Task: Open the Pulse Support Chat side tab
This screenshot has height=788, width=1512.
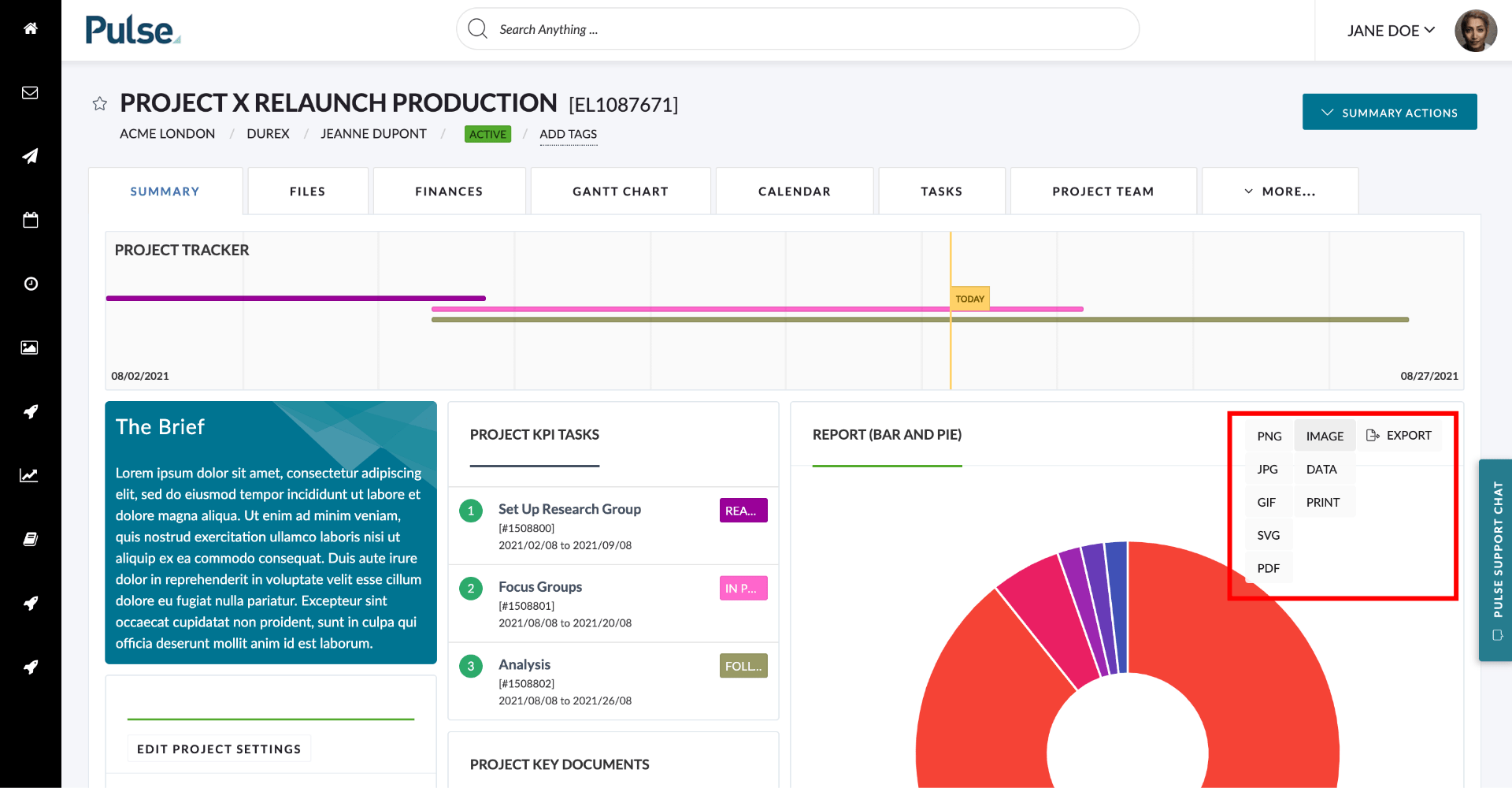Action: pos(1496,560)
